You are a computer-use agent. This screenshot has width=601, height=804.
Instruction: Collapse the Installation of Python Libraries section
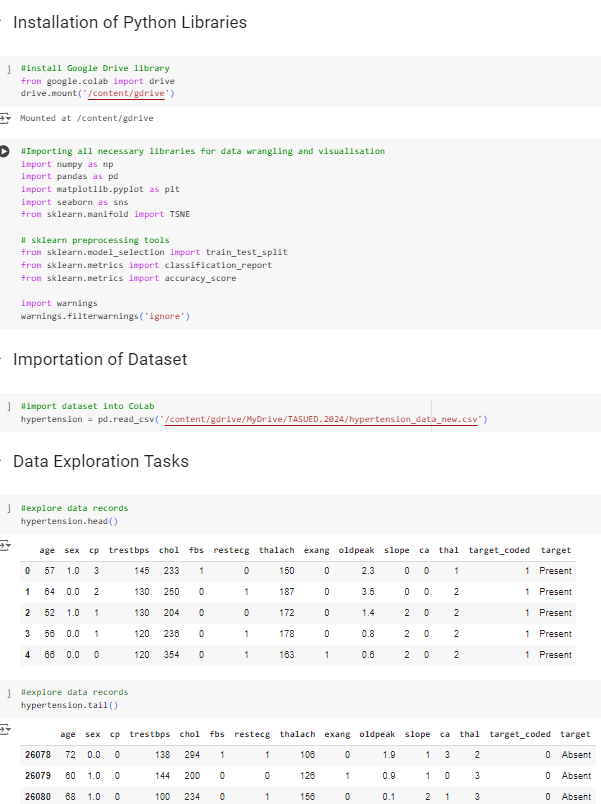pyautogui.click(x=2, y=22)
